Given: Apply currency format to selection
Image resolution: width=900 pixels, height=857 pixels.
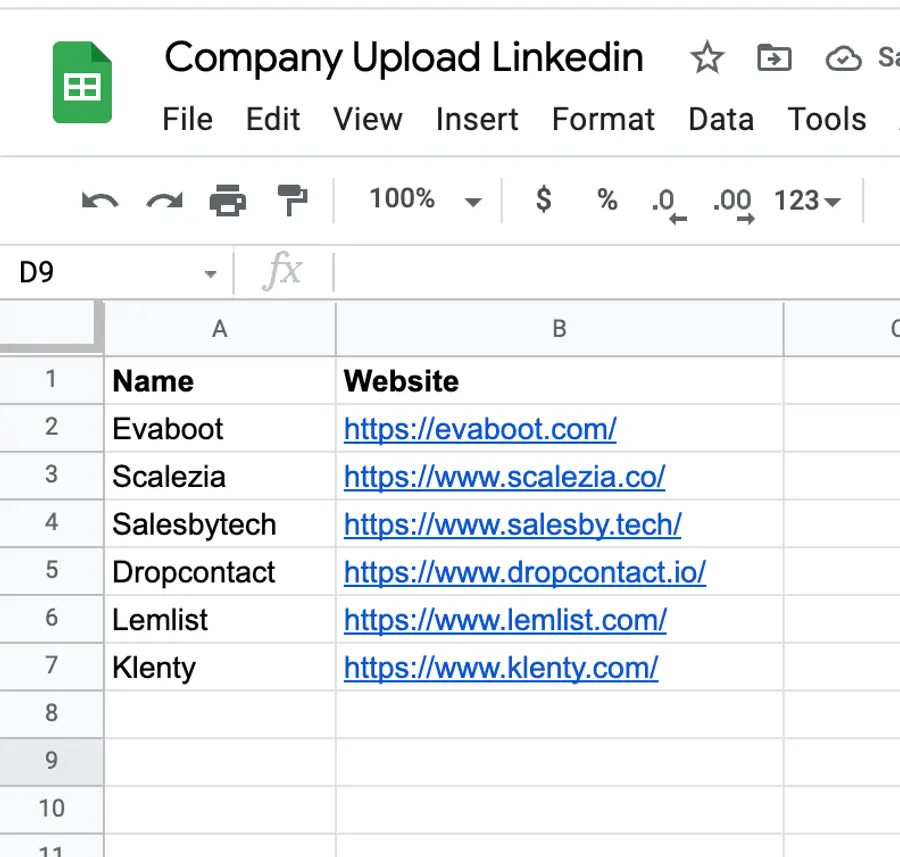Looking at the screenshot, I should coord(542,200).
